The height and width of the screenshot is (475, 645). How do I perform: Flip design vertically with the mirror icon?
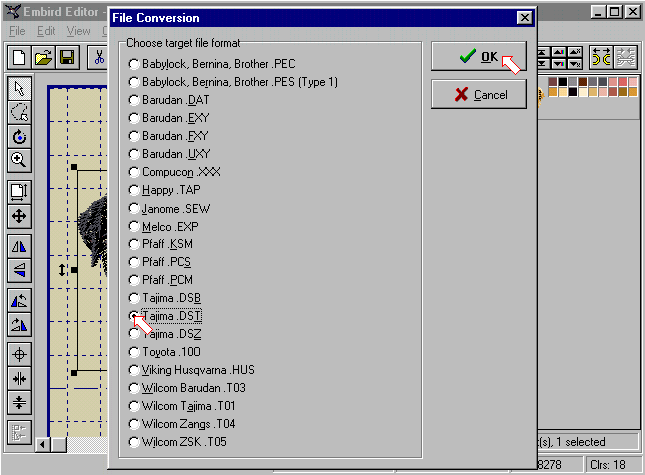coord(19,271)
